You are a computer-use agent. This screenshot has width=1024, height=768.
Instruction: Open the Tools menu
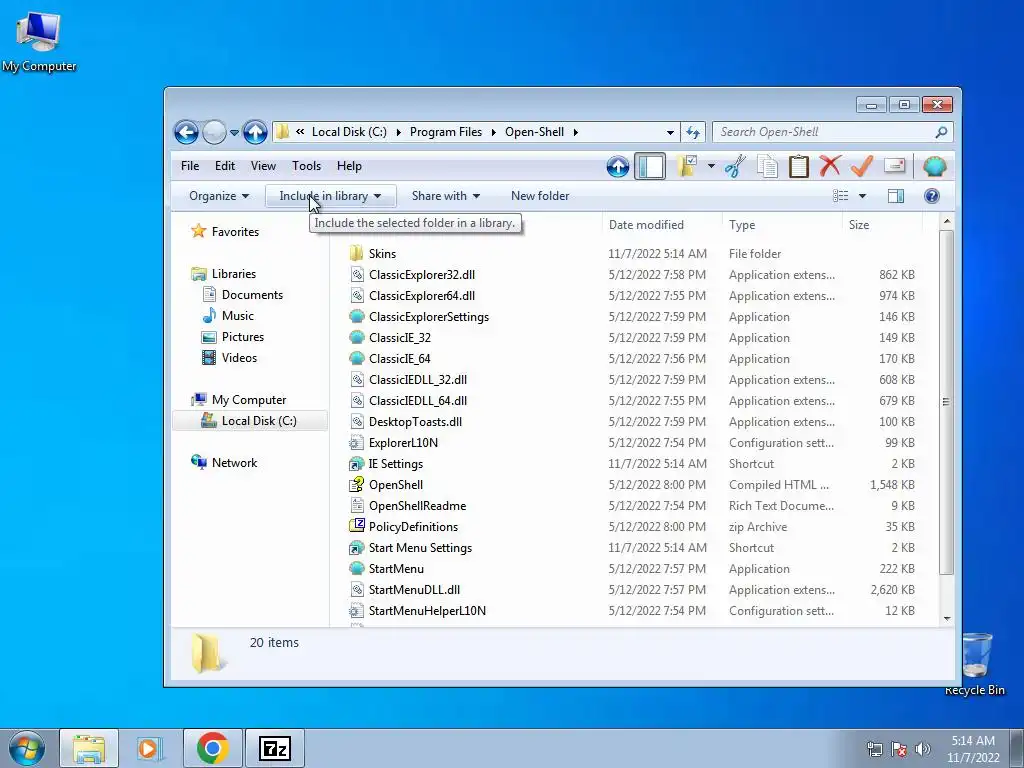click(x=306, y=166)
